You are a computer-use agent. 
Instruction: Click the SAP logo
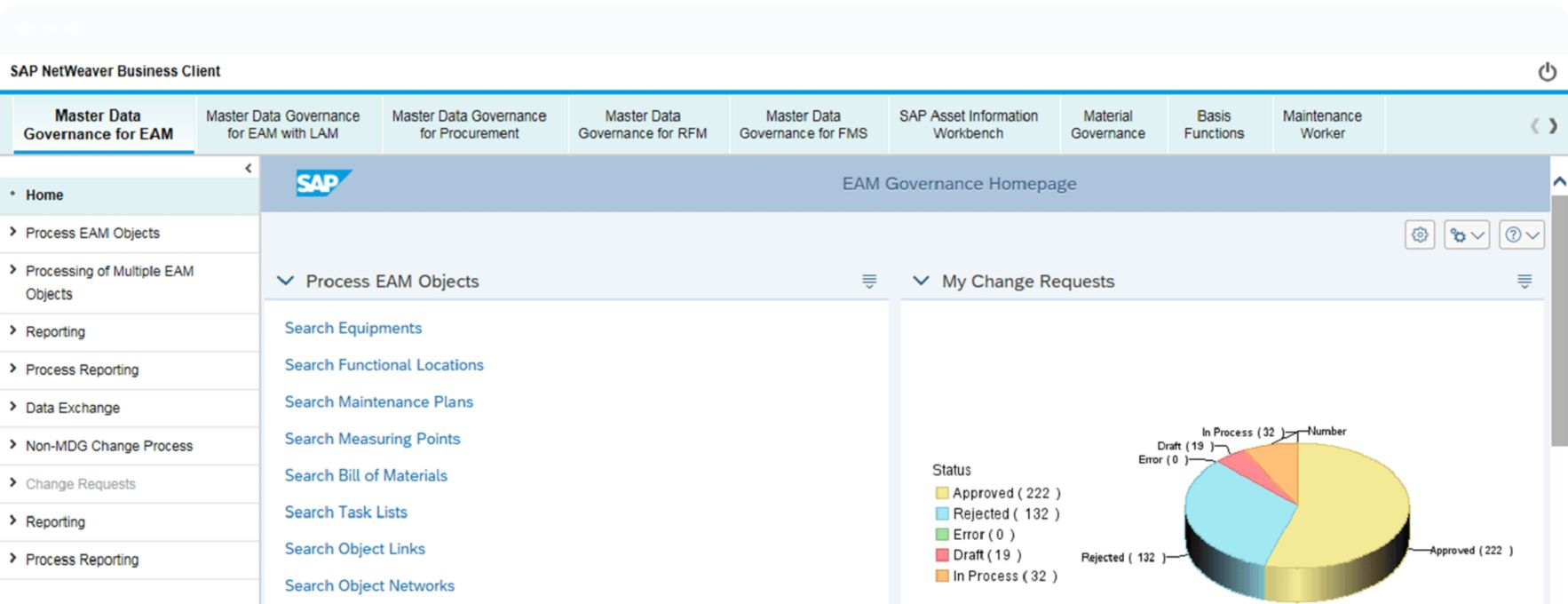(322, 183)
